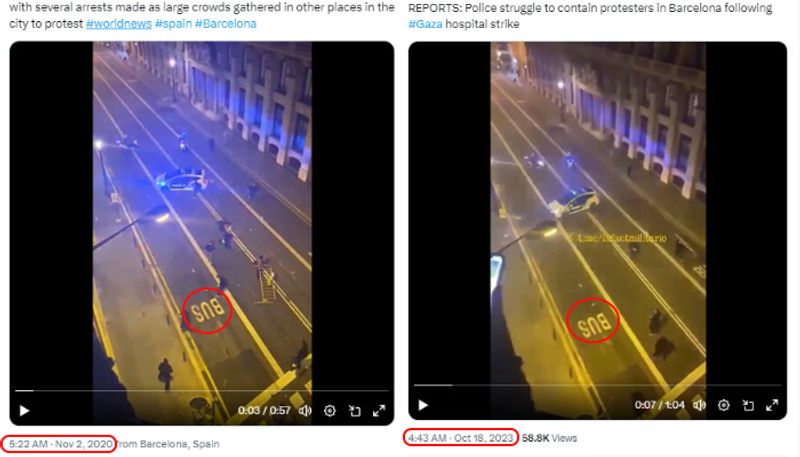
Task: Enable picture-in-picture on the left video
Action: (x=355, y=411)
